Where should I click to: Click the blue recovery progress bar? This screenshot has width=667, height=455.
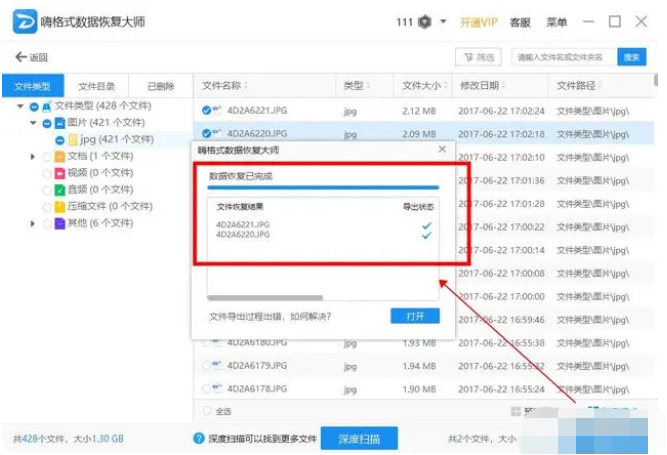coord(323,187)
